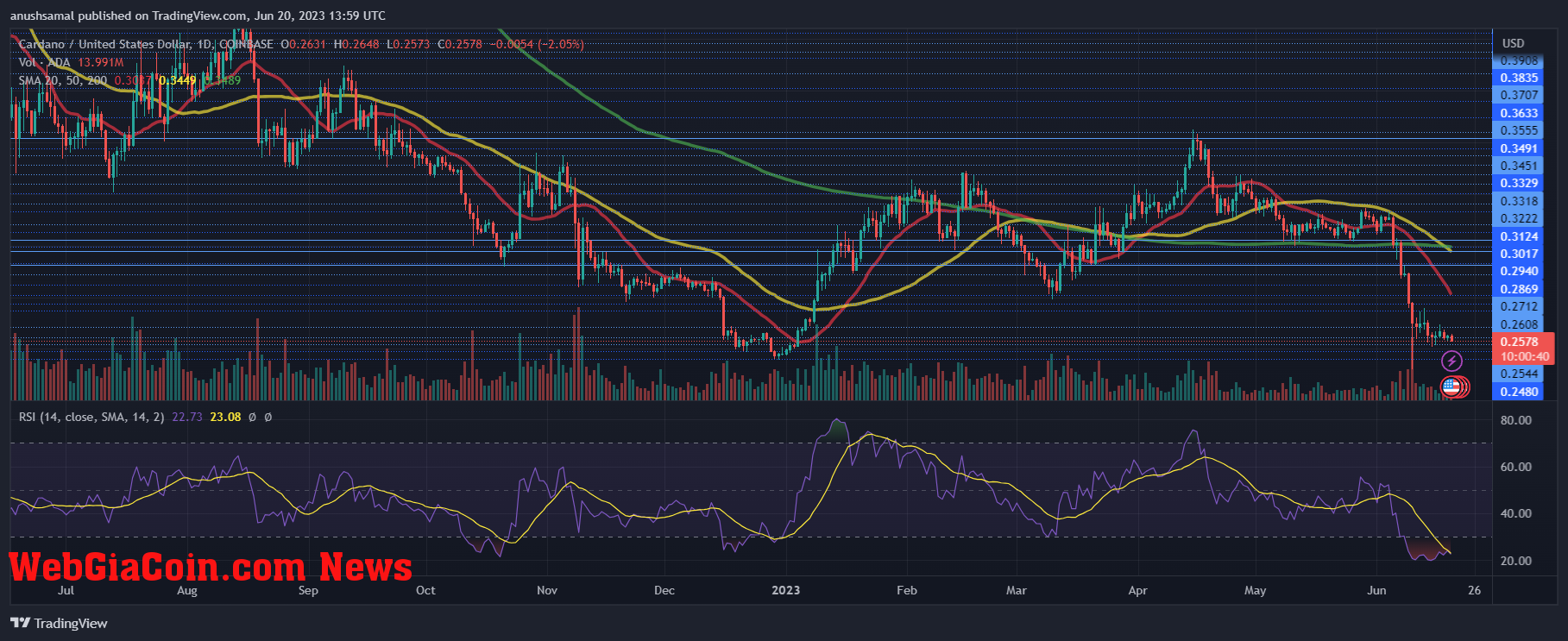Click the 0.3908 price level label
This screenshot has height=641, width=1568.
click(1519, 61)
